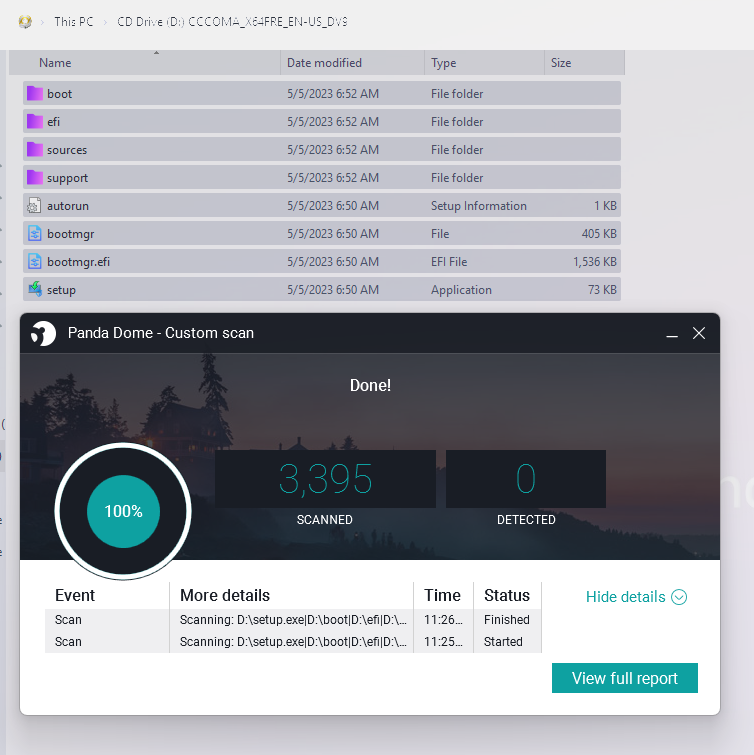The width and height of the screenshot is (754, 755).
Task: Expand the chevron after This PC
Action: click(105, 22)
